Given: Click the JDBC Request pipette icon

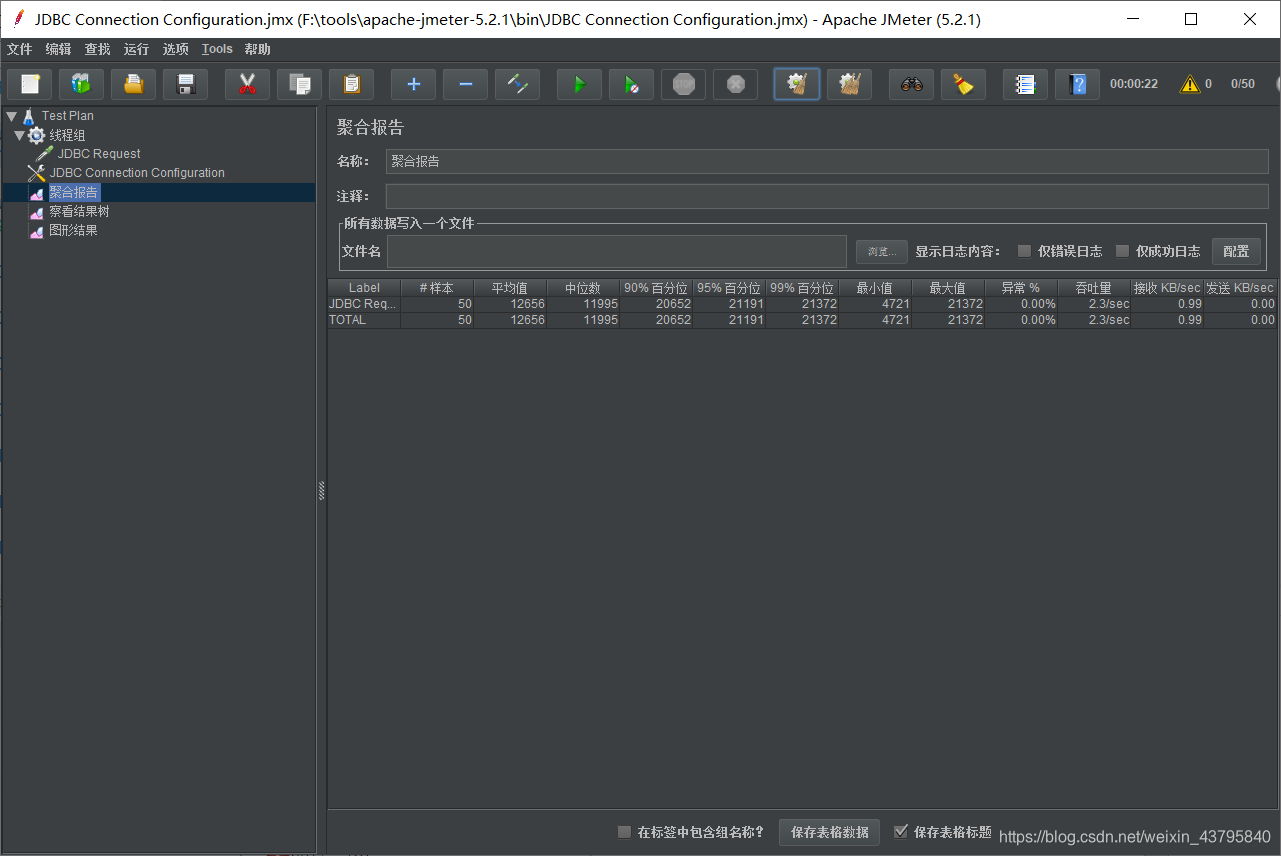Looking at the screenshot, I should pyautogui.click(x=44, y=154).
